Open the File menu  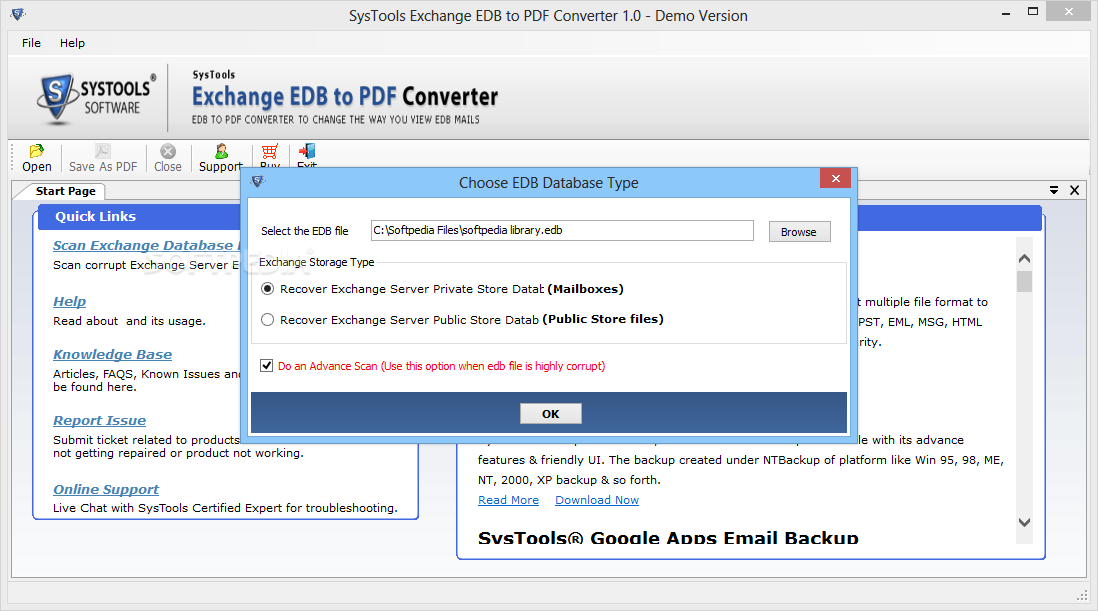32,43
